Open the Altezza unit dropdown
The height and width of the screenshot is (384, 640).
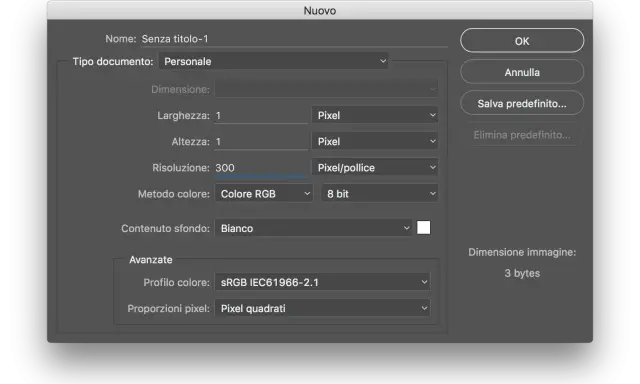tap(375, 142)
